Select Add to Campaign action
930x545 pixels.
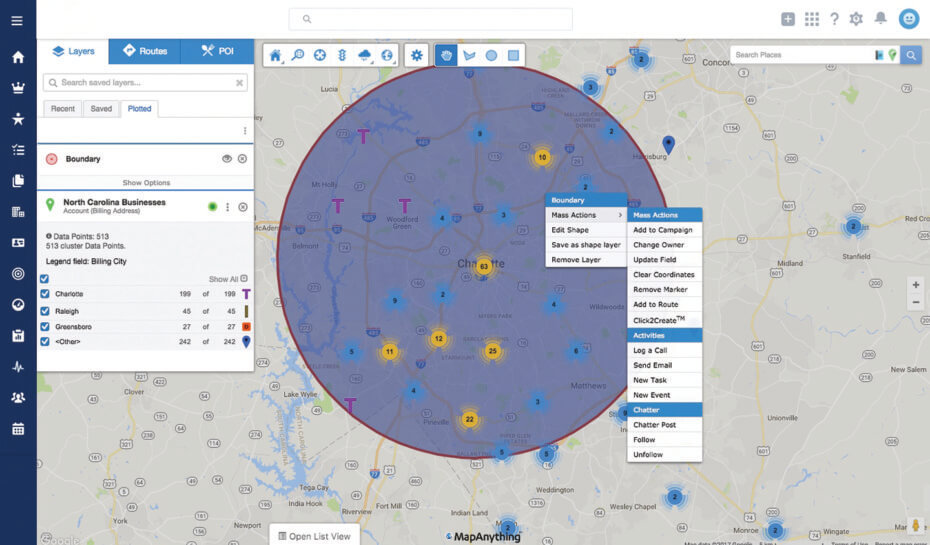664,230
